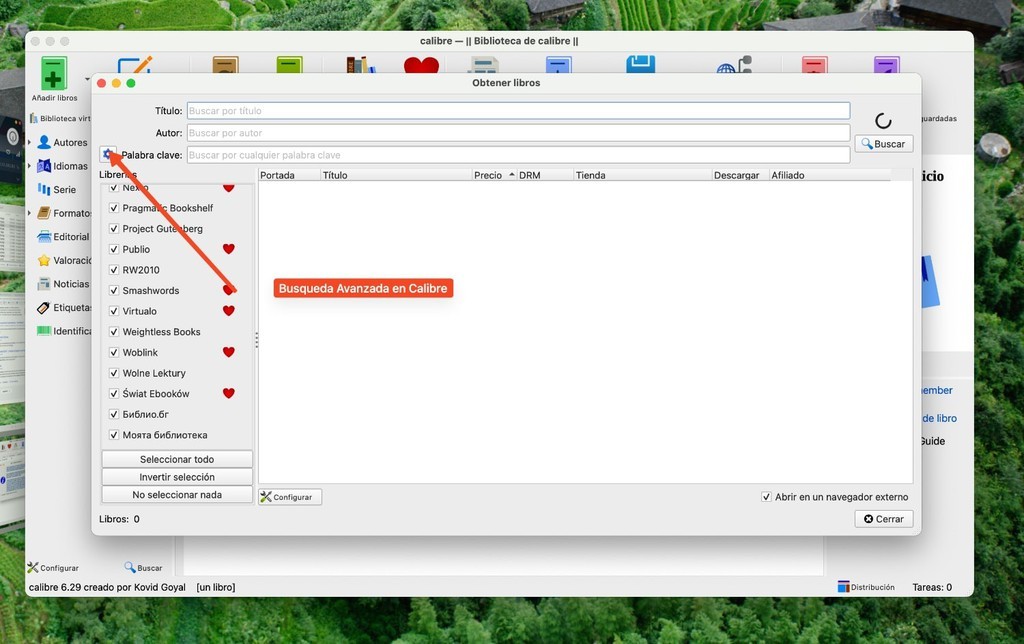Click Invertir selección button
Viewport: 1024px width, 644px height.
pos(177,477)
